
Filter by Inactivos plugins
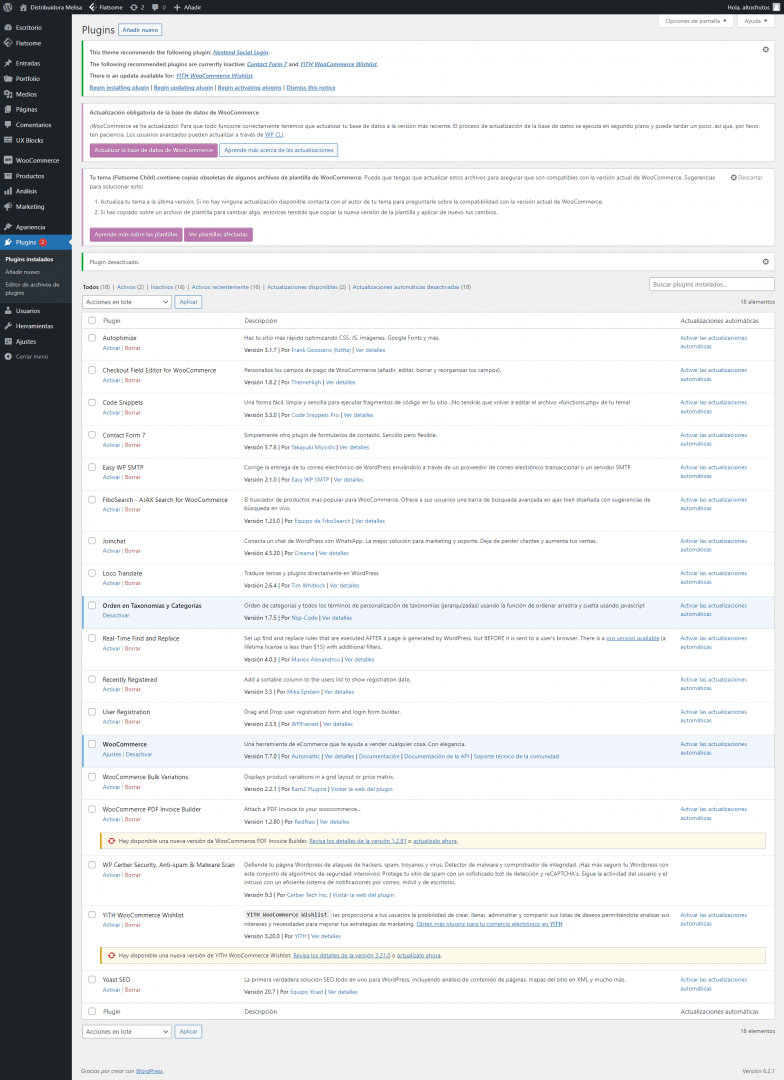pos(167,287)
